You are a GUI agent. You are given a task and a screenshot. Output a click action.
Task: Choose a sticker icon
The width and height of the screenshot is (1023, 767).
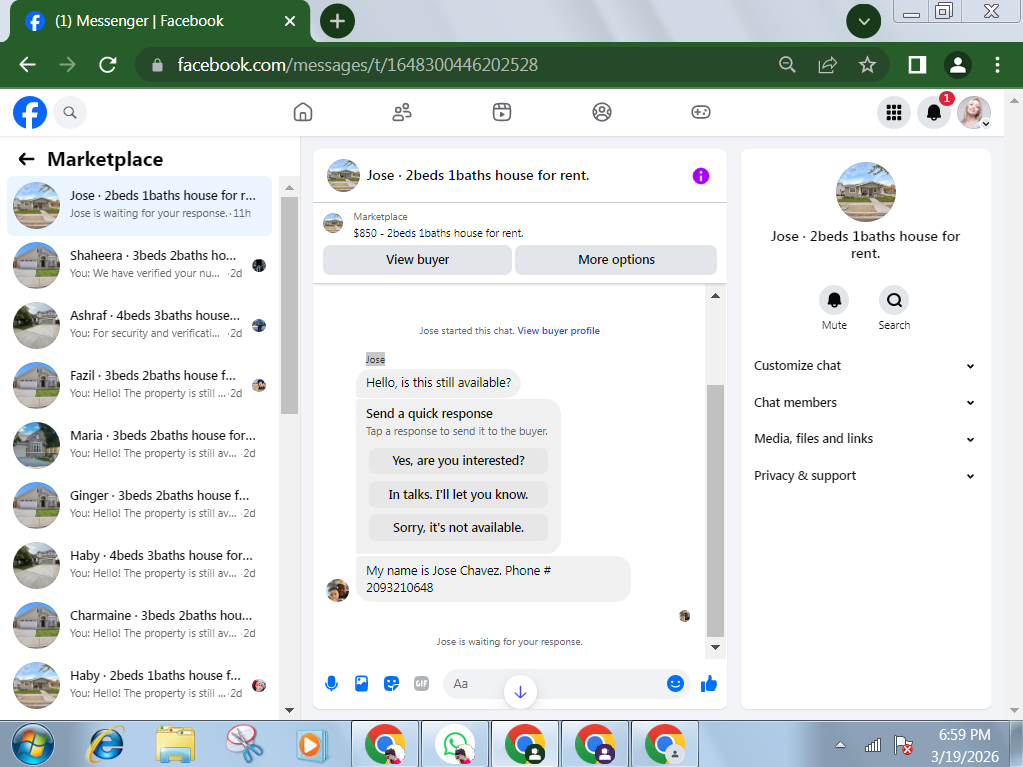pyautogui.click(x=391, y=684)
